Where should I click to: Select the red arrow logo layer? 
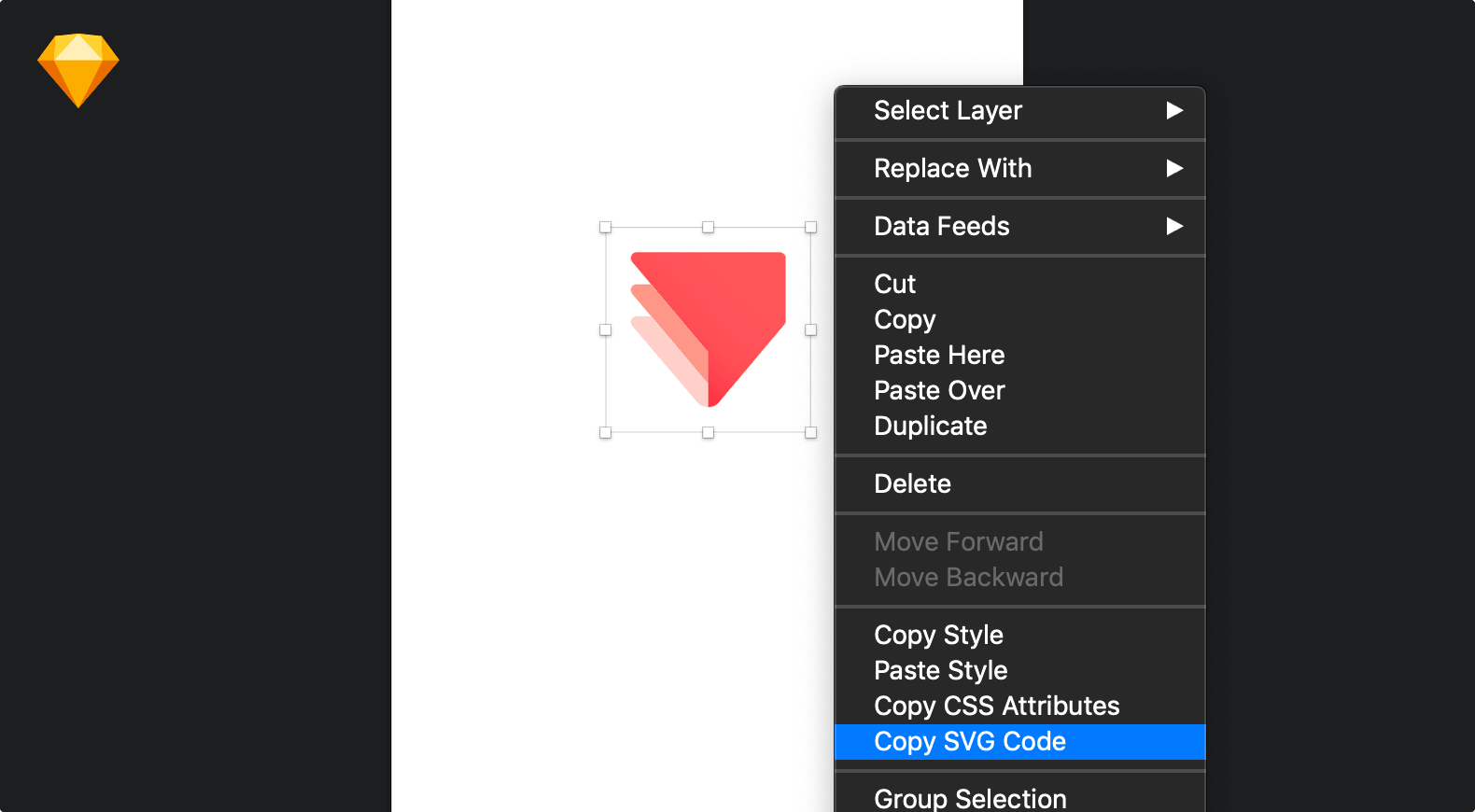click(708, 329)
